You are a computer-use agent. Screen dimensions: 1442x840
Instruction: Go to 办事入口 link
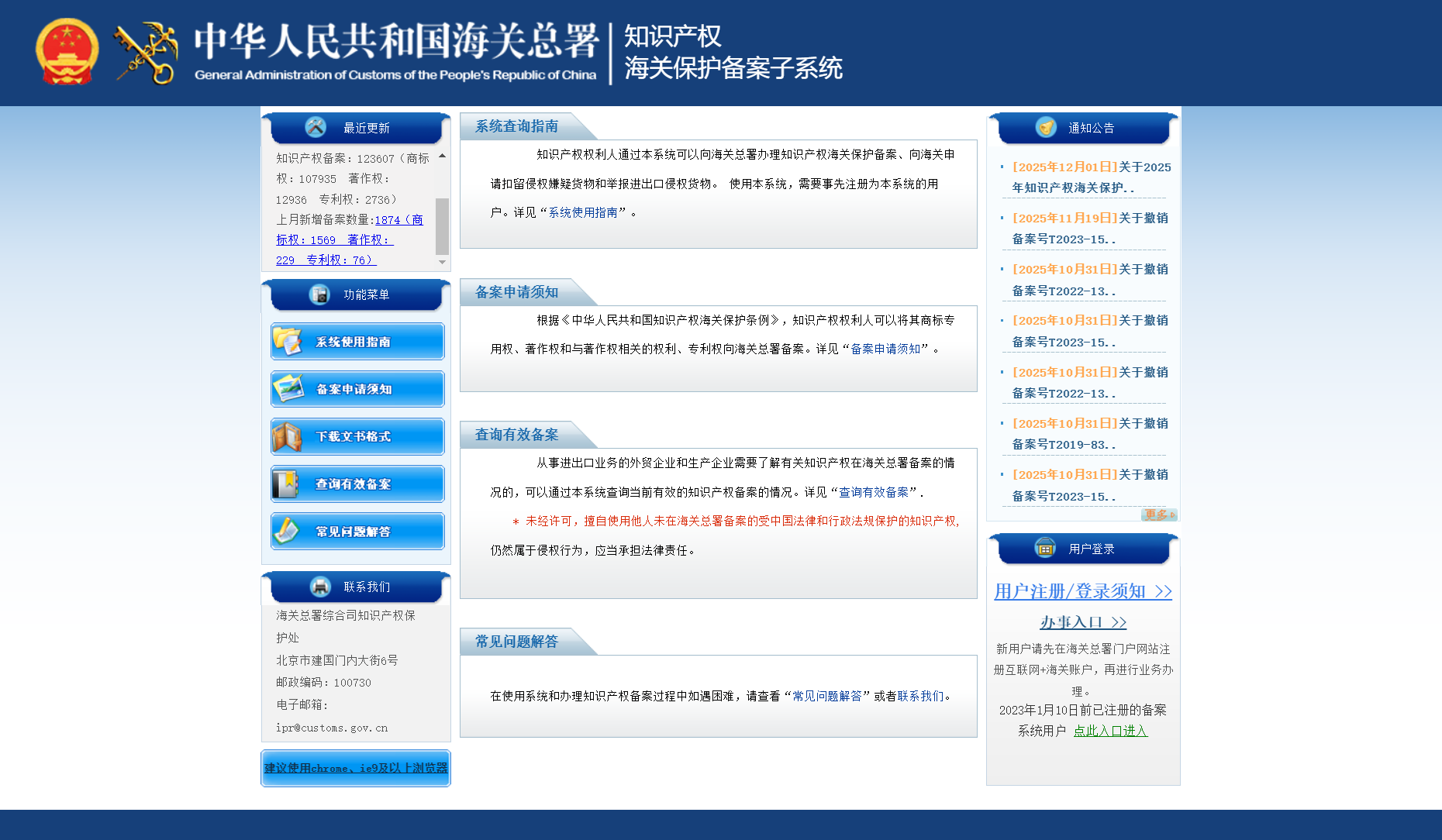1082,622
